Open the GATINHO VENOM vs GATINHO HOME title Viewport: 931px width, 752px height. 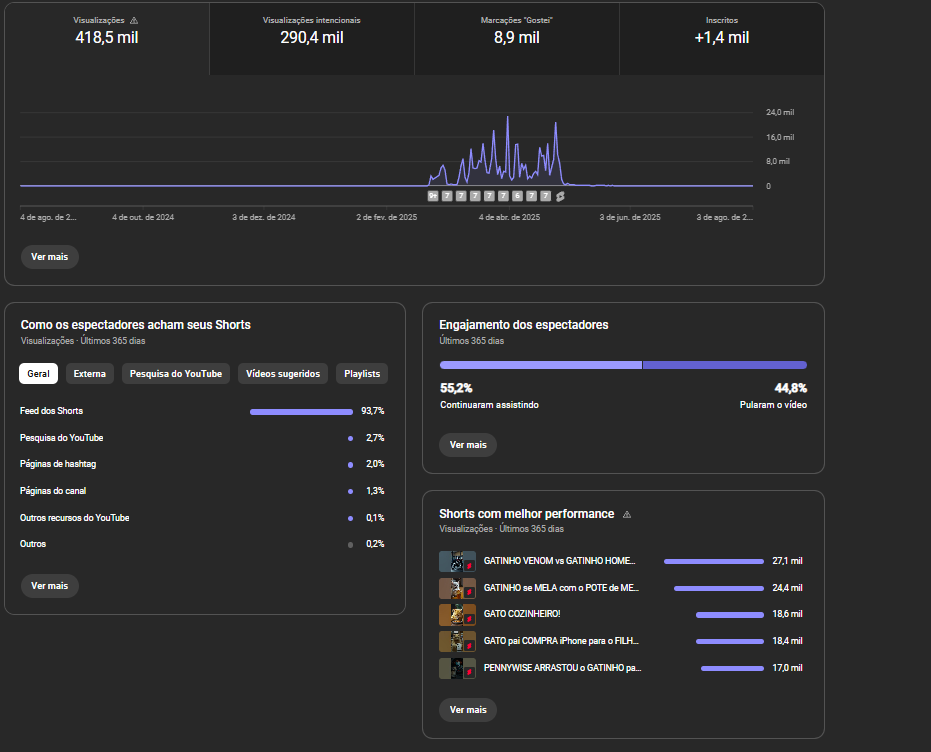click(559, 561)
